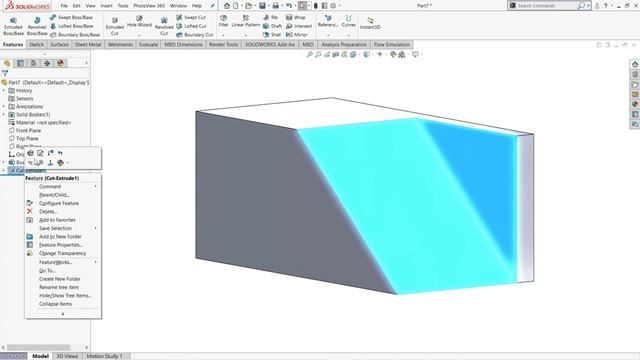The image size is (640, 360).
Task: Open the ConfigurationManager tab in the left panel
Action: point(33,63)
